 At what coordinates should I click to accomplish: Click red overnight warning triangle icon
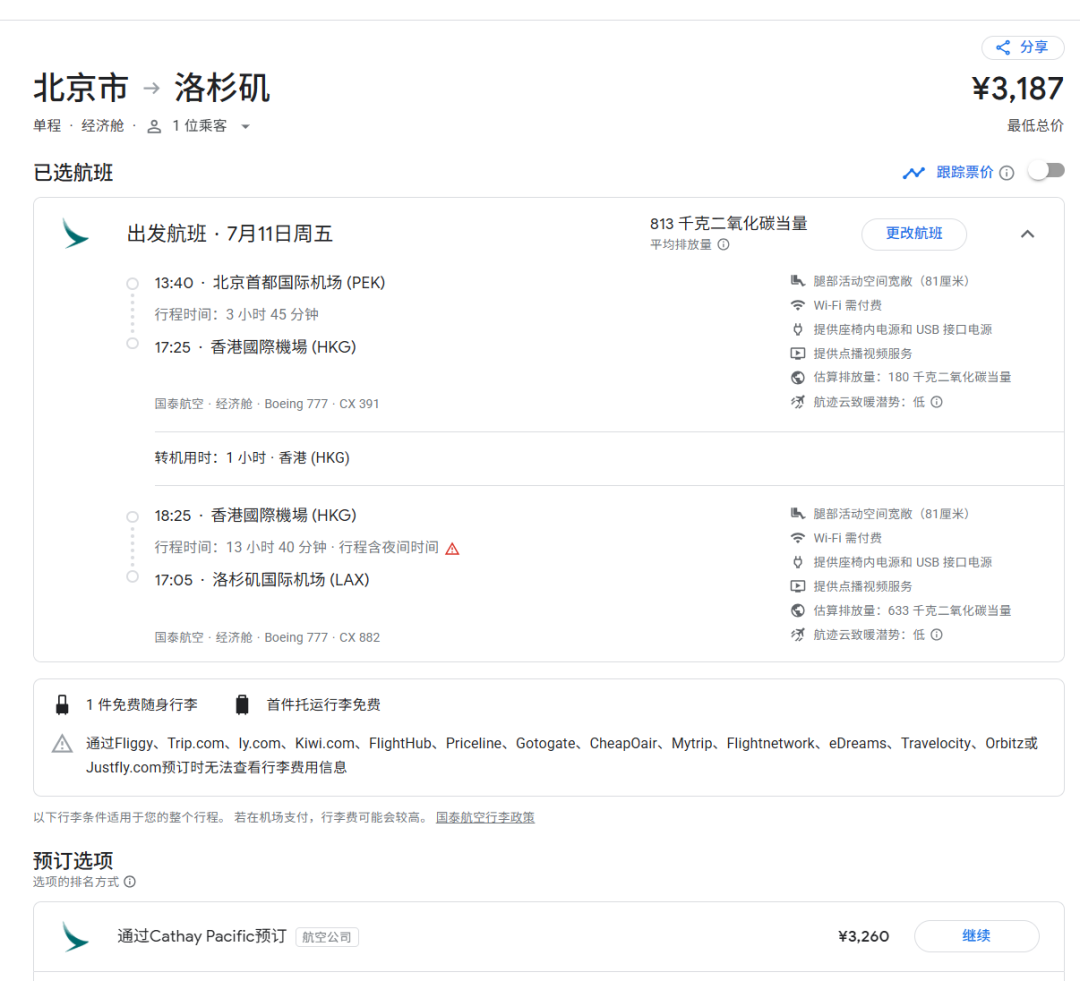click(x=452, y=548)
